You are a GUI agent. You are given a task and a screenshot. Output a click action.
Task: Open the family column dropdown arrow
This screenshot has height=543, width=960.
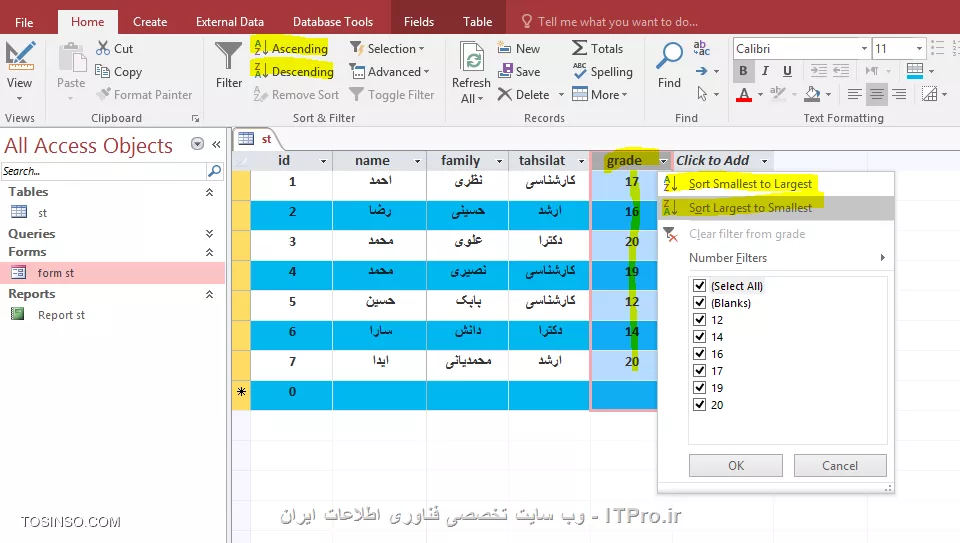point(499,161)
